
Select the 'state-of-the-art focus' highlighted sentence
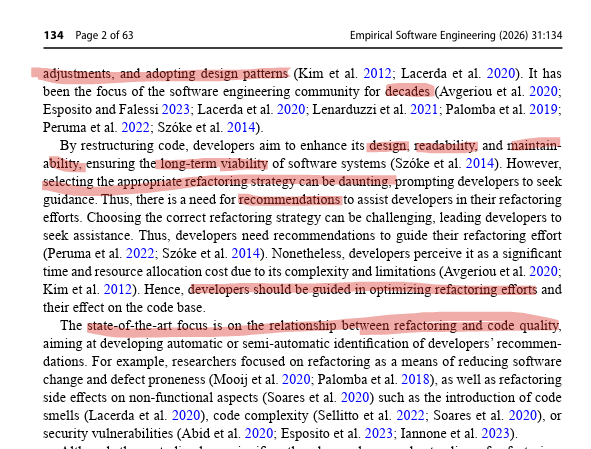tap(323, 325)
